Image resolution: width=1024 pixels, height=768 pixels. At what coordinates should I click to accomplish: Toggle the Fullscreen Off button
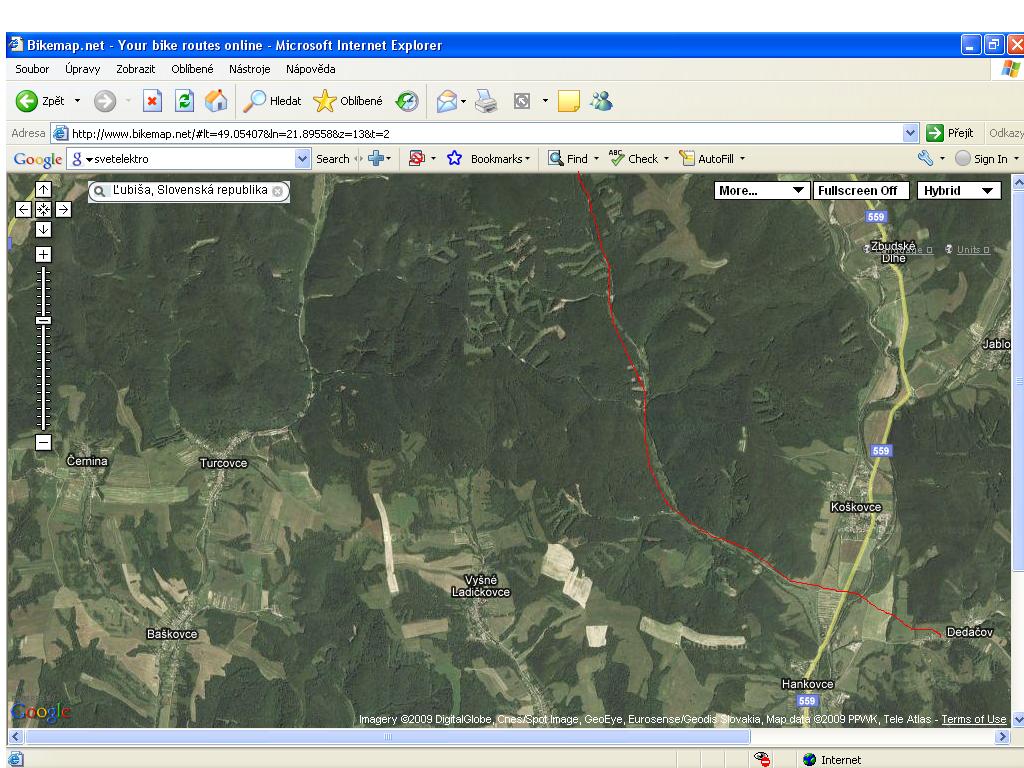point(858,191)
